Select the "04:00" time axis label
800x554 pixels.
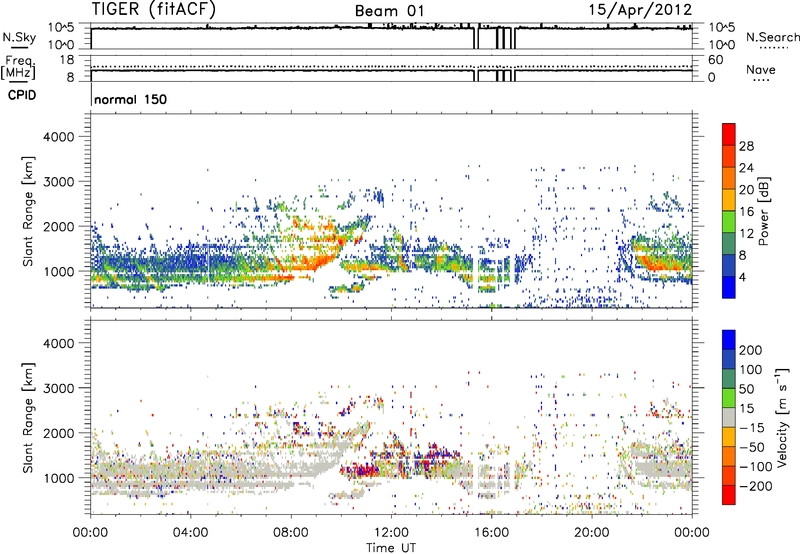click(190, 533)
